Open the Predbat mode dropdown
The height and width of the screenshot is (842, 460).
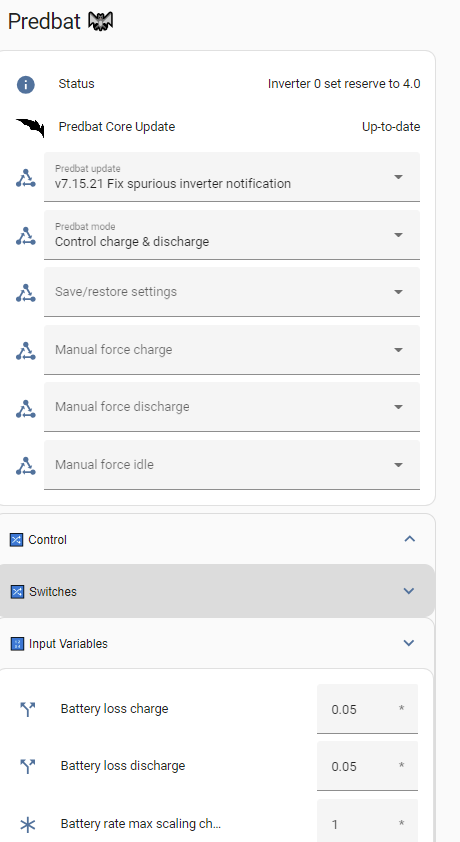(232, 235)
